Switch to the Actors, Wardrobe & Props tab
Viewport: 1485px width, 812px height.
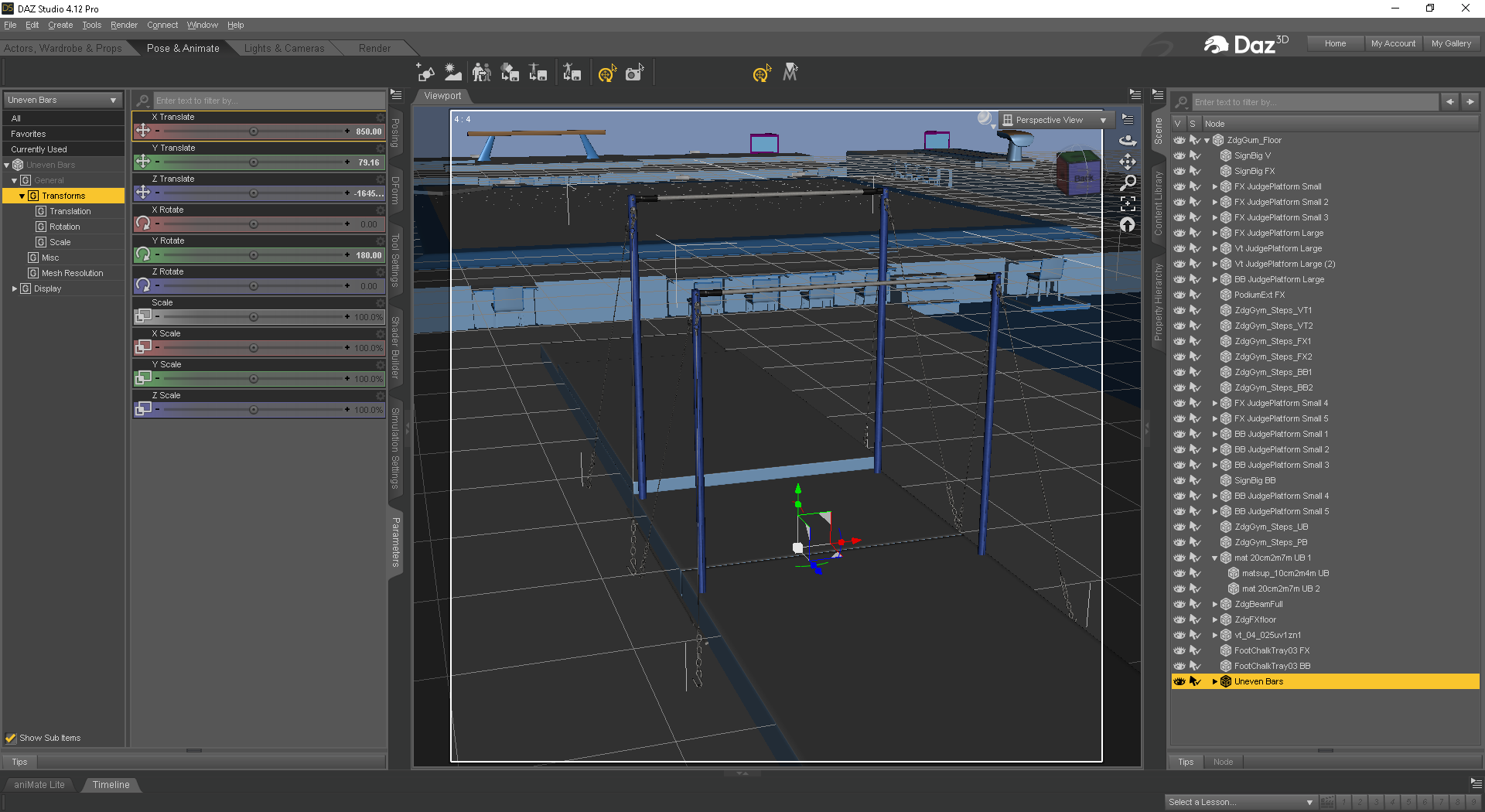[x=63, y=48]
